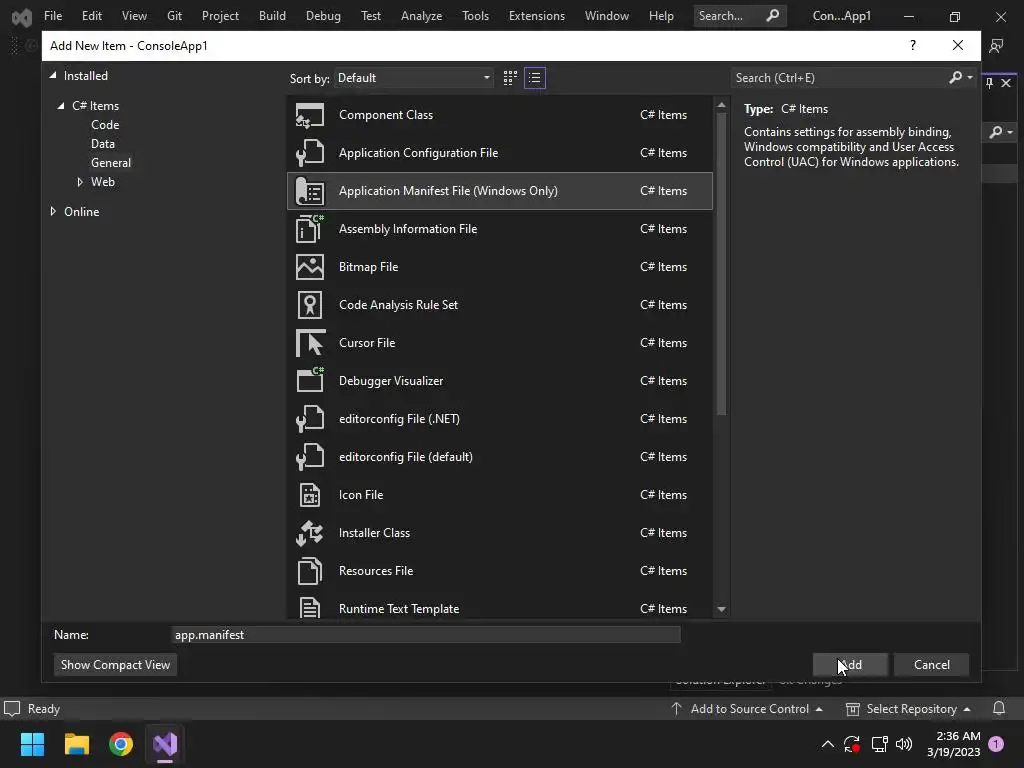The image size is (1024, 768).
Task: Open the File menu
Action: (x=53, y=16)
